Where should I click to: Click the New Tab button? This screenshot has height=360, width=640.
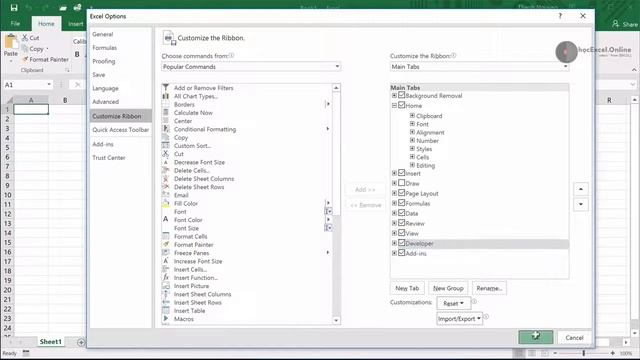(407, 288)
